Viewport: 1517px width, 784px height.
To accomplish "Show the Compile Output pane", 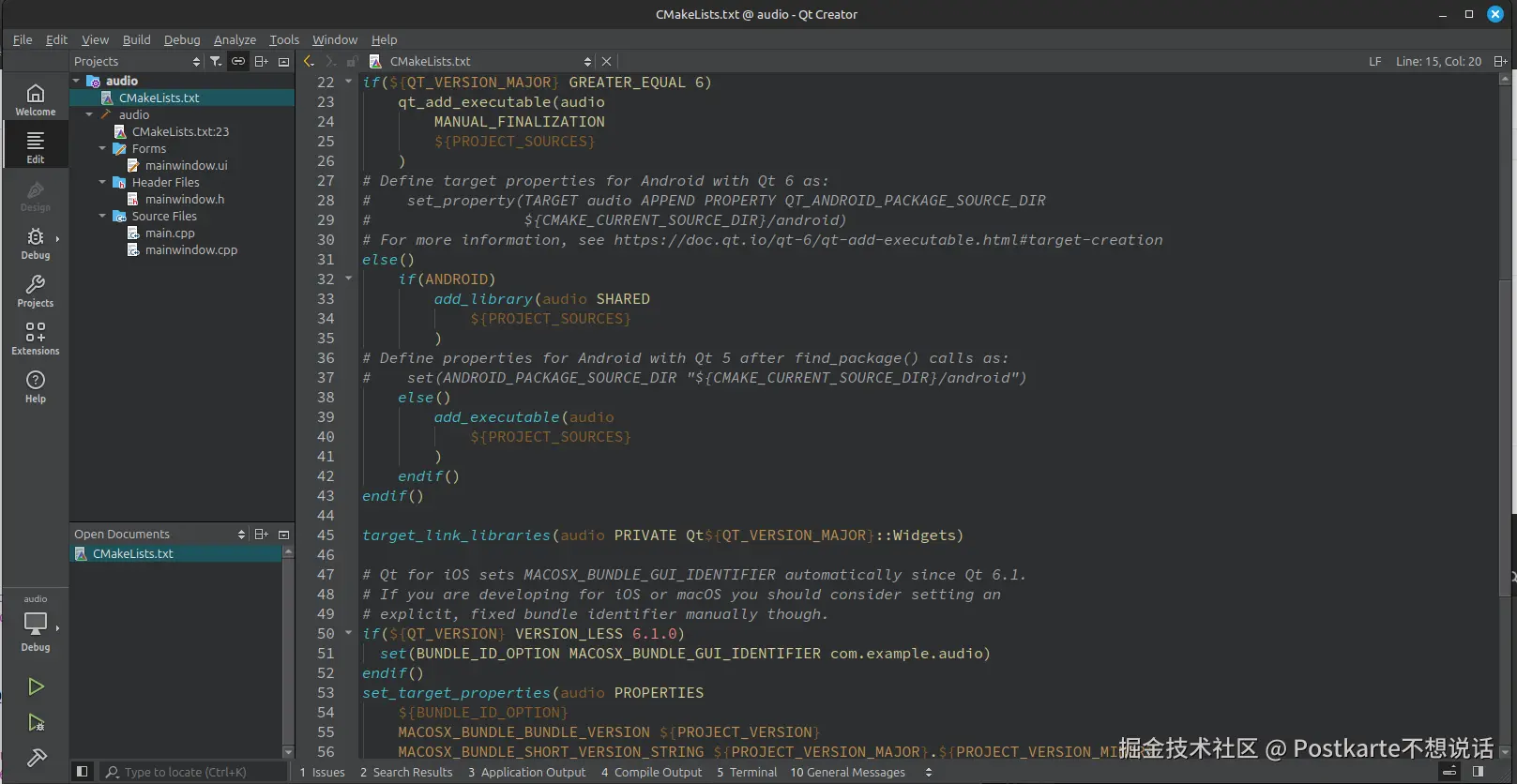I will pos(652,772).
